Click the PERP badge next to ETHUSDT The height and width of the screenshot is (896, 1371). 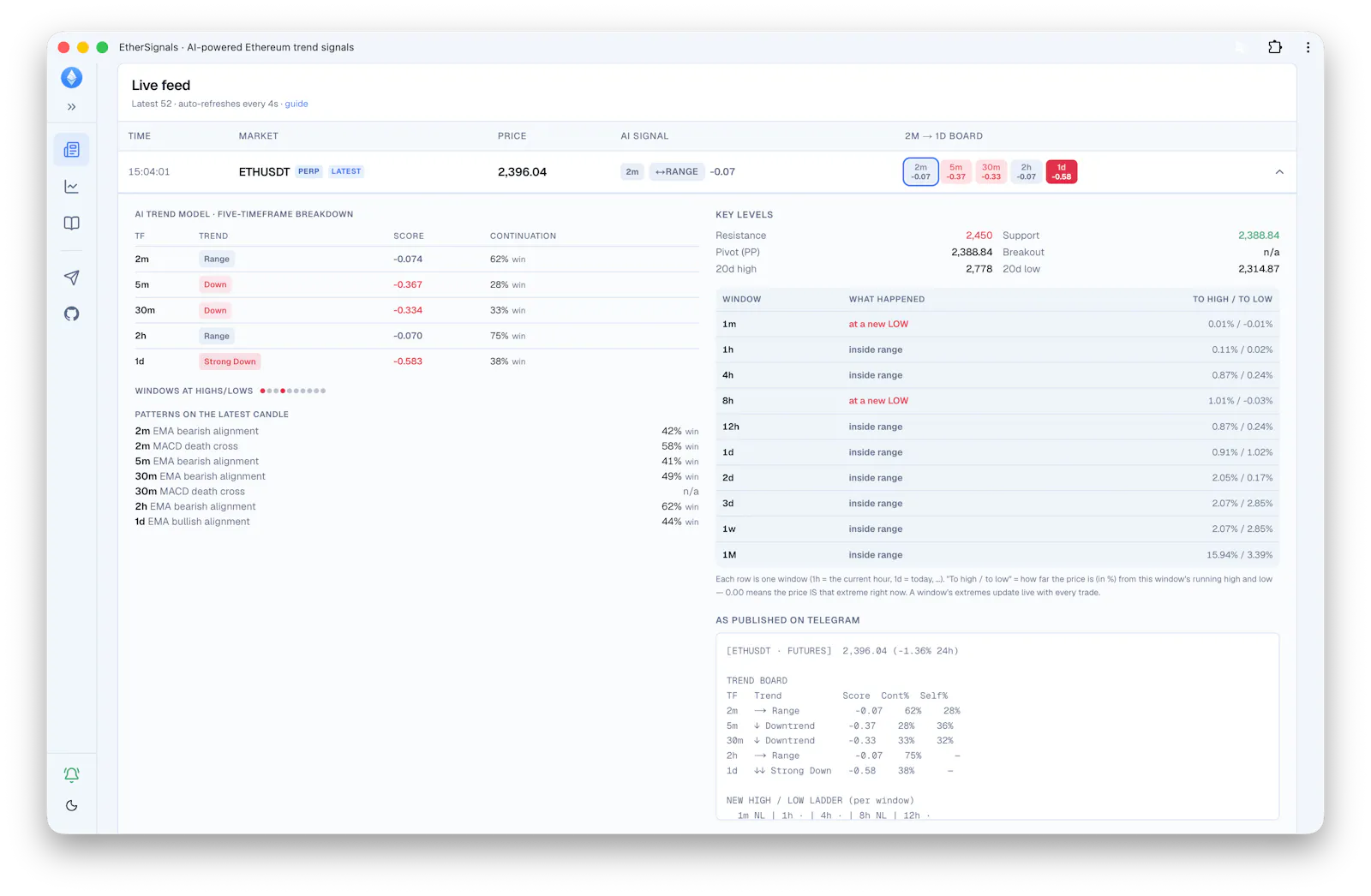coord(308,171)
